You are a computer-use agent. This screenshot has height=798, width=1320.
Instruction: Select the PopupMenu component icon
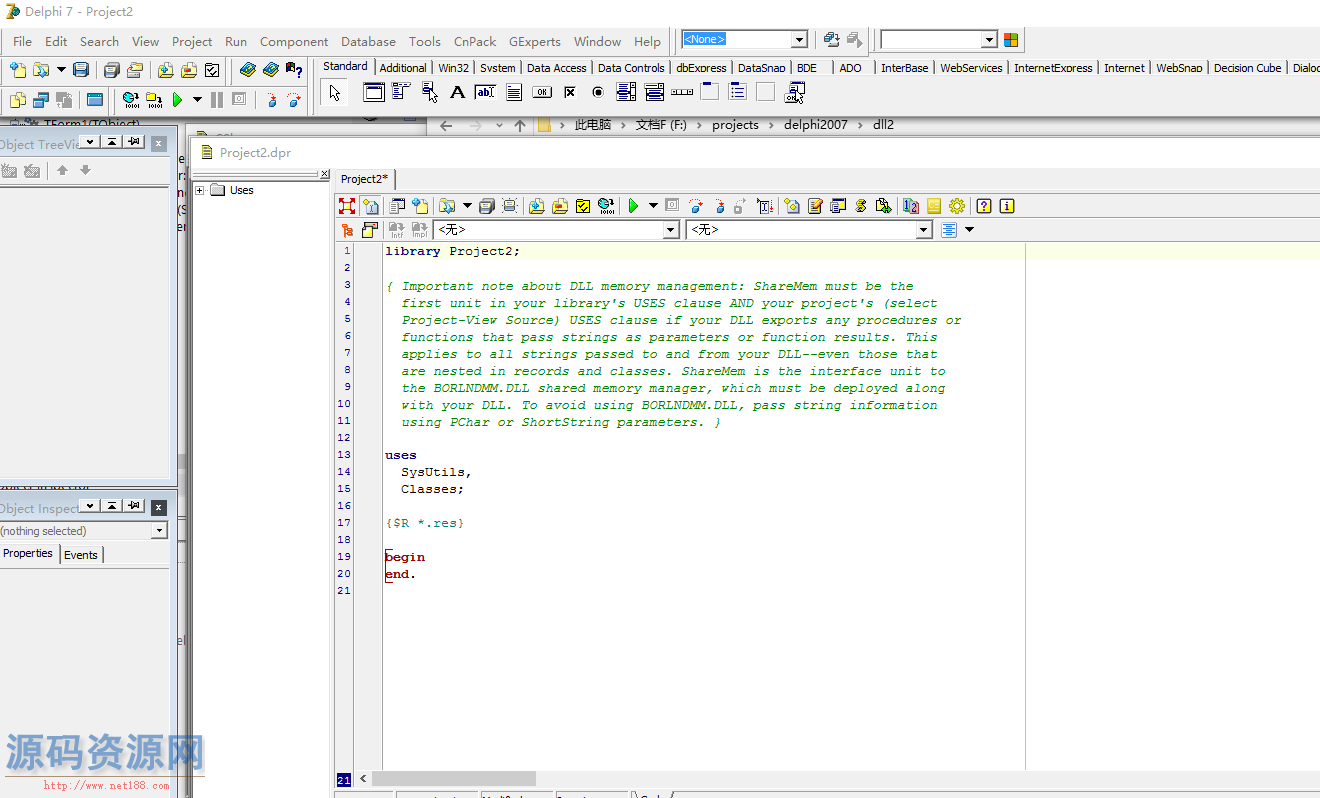(430, 93)
